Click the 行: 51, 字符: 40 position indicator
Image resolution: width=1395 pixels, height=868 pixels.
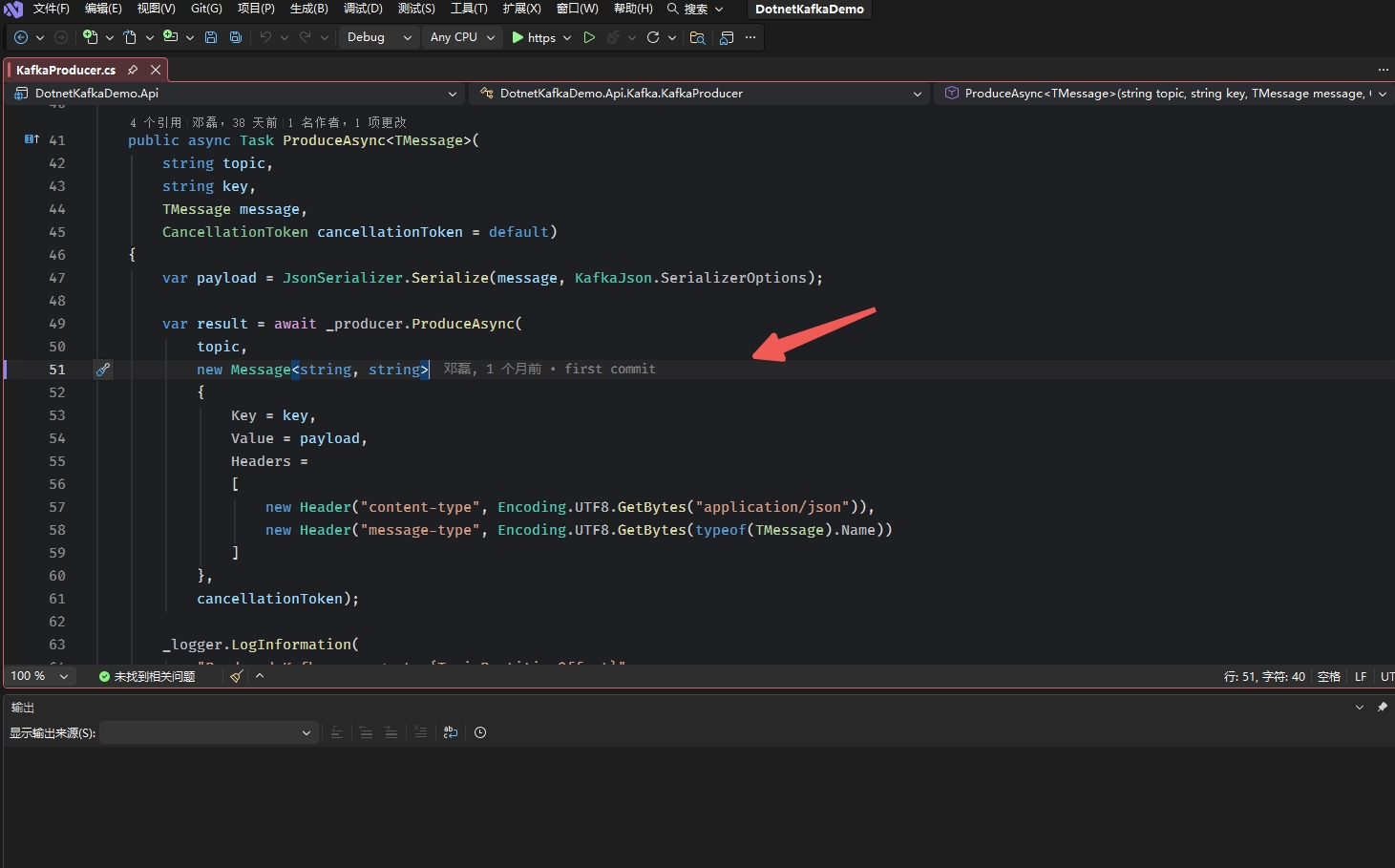(1264, 676)
